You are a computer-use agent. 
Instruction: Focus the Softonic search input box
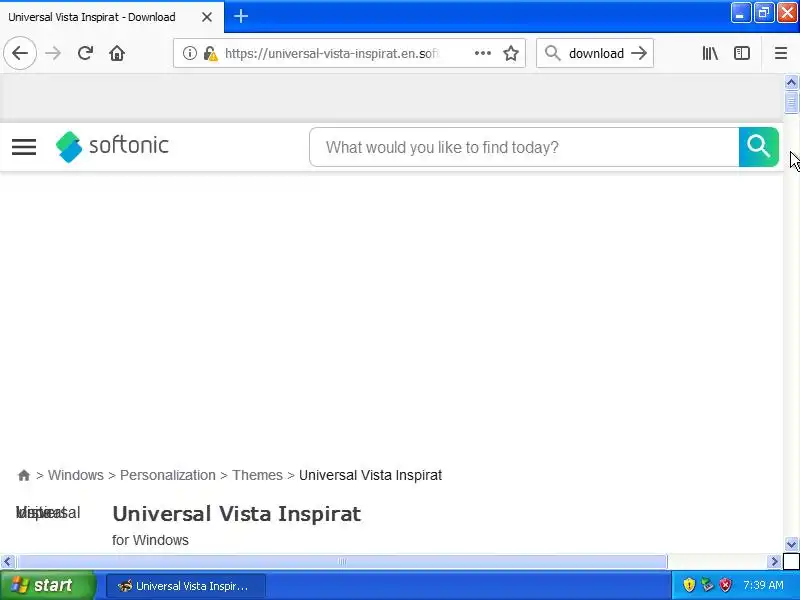tap(524, 147)
